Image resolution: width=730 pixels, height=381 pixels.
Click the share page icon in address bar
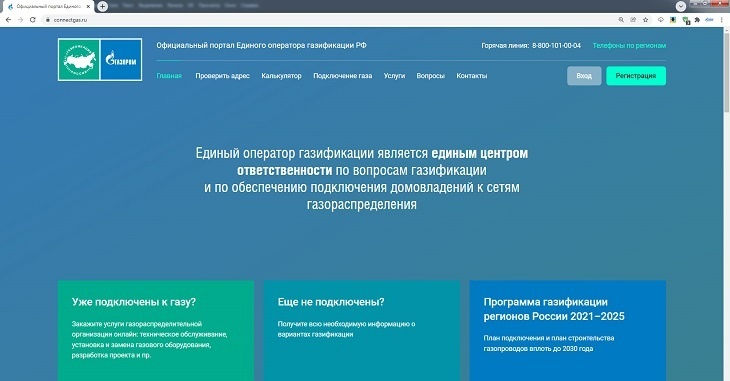click(633, 20)
